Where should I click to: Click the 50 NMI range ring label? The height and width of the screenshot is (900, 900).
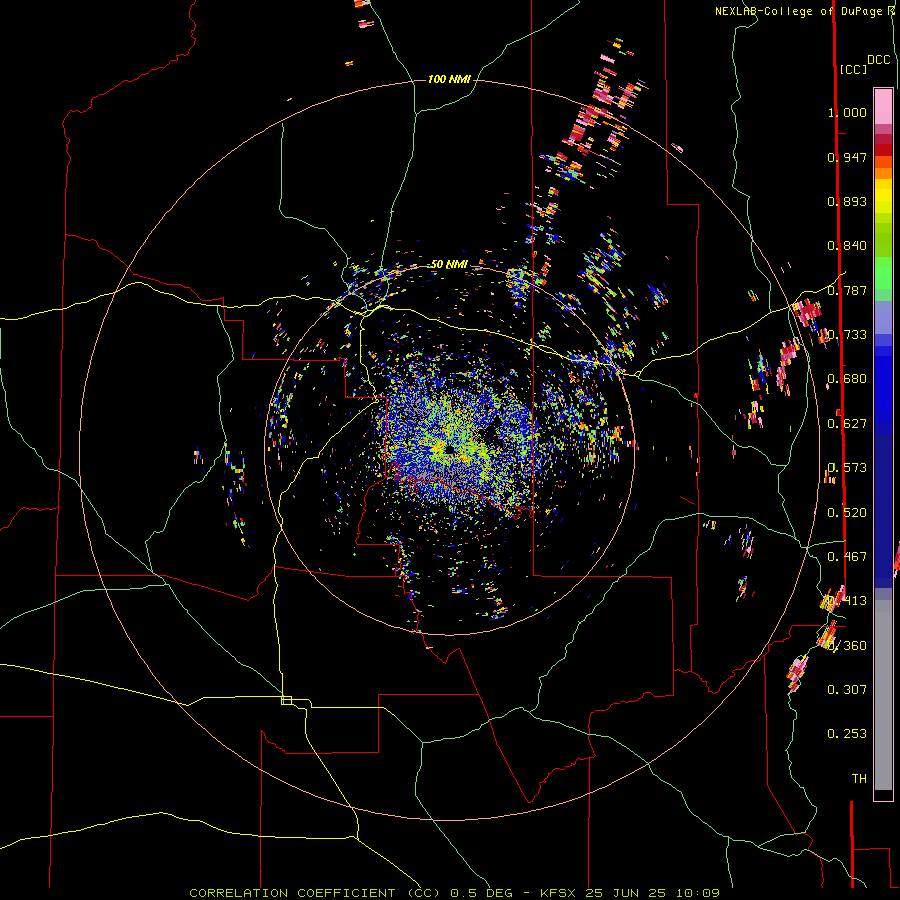(x=449, y=265)
